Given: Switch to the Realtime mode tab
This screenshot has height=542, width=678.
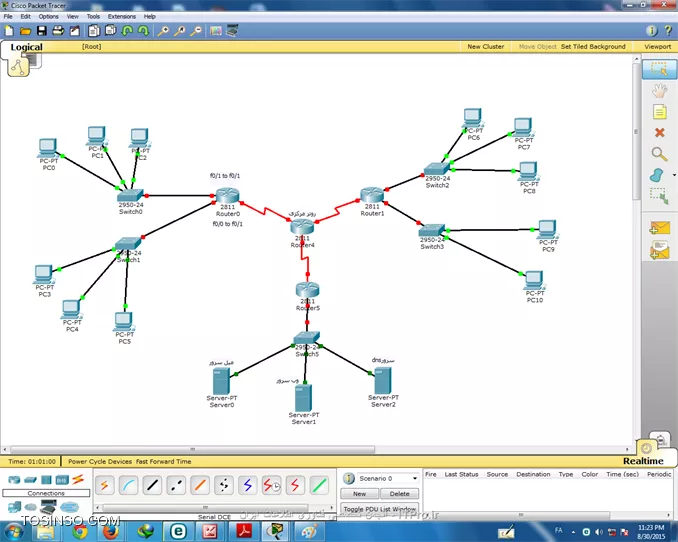Looking at the screenshot, I should 643,461.
